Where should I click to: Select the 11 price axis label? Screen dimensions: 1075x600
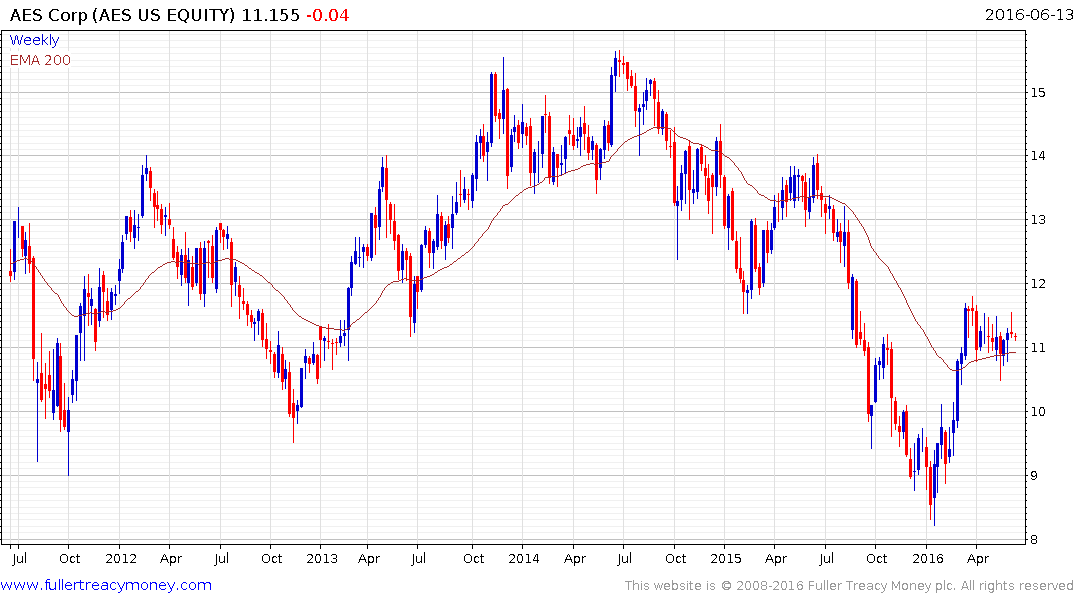[1038, 348]
